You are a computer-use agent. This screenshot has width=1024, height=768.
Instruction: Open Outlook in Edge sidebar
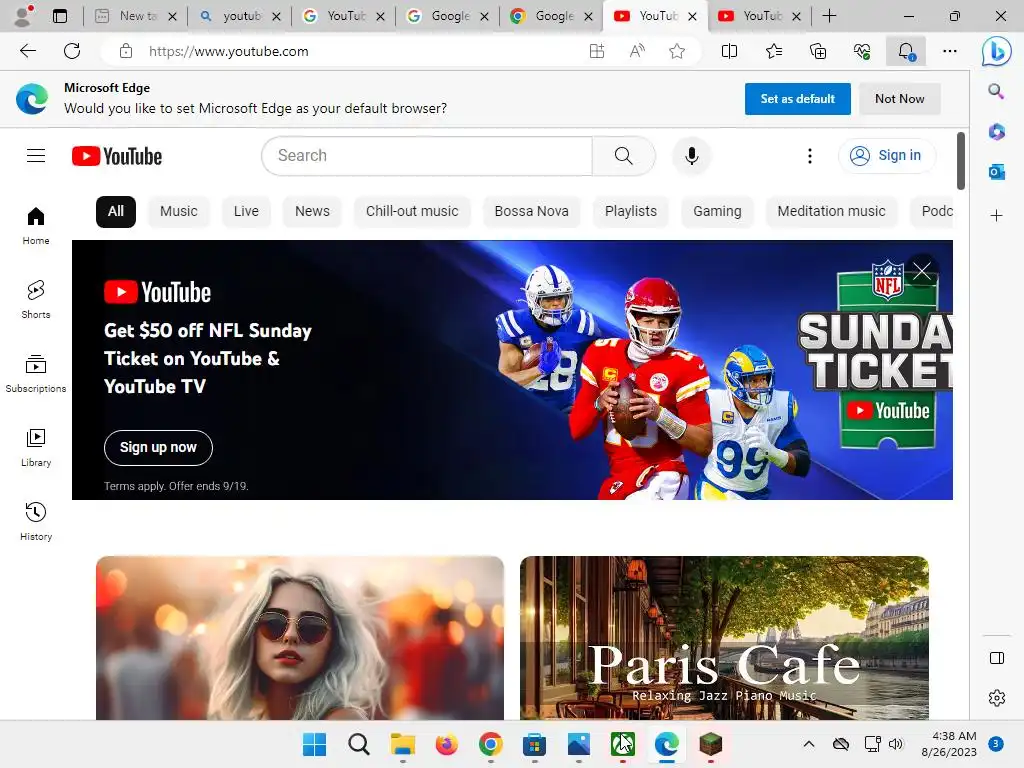coord(997,172)
